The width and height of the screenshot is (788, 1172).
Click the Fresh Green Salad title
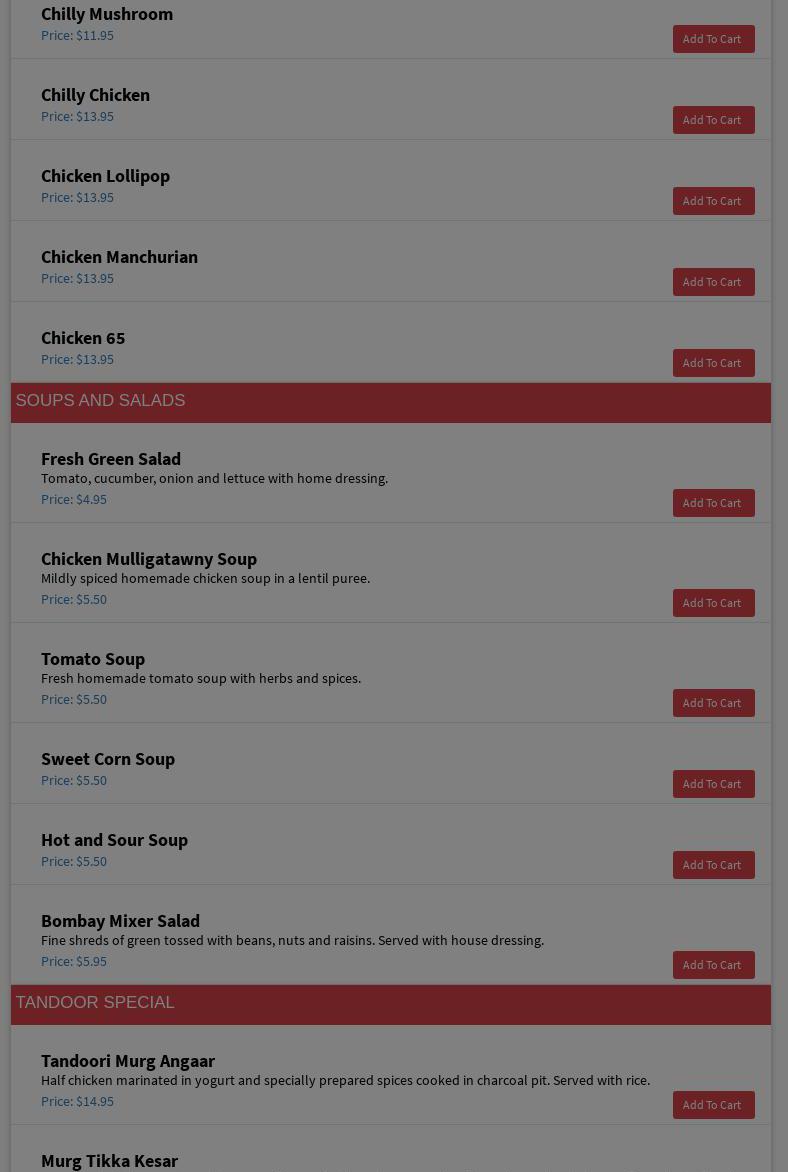point(111,459)
